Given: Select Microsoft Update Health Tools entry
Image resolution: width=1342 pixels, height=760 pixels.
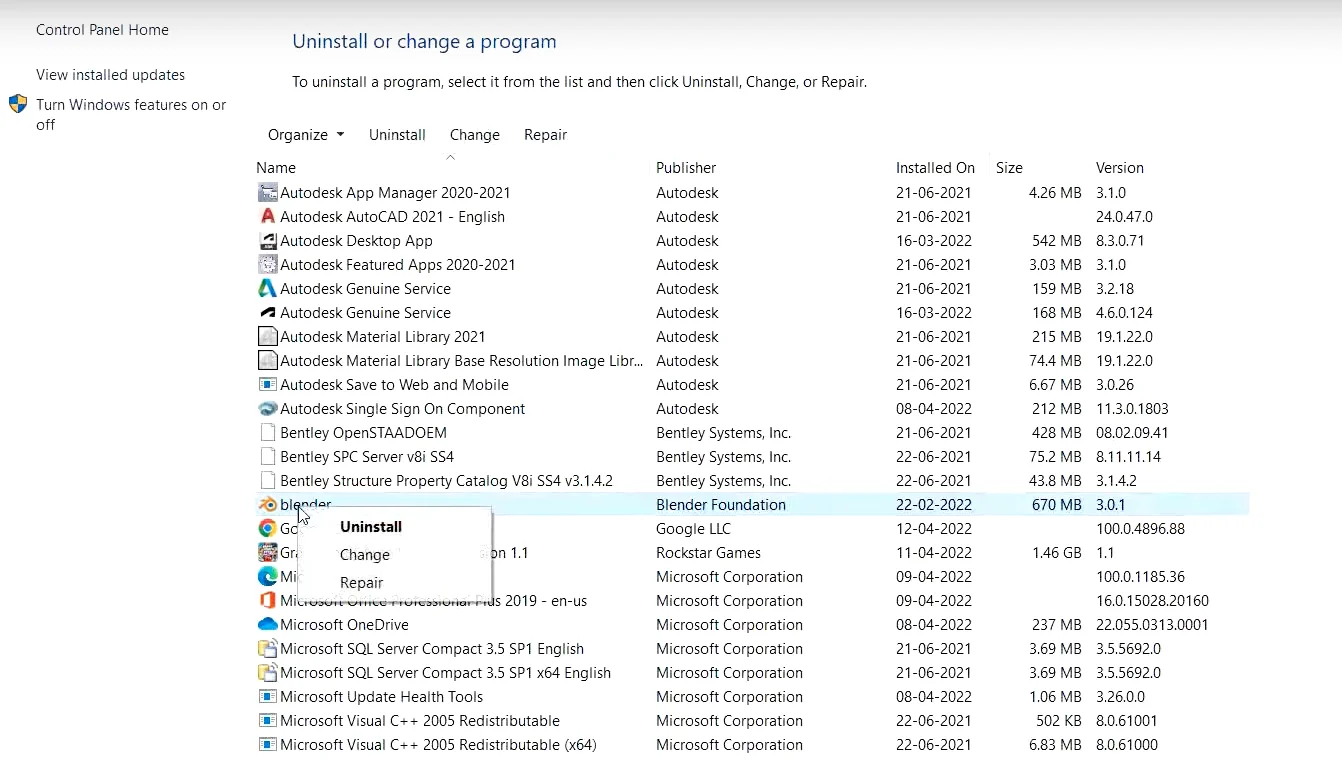Looking at the screenshot, I should point(381,697).
